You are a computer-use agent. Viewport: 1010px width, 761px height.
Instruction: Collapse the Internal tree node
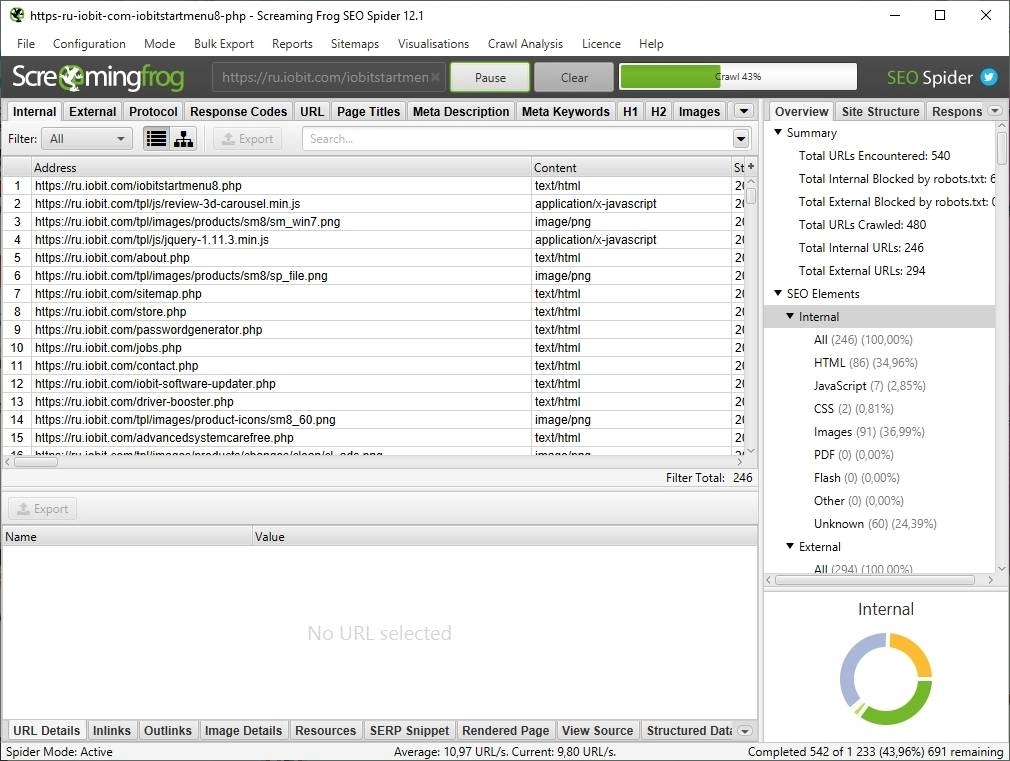(790, 316)
